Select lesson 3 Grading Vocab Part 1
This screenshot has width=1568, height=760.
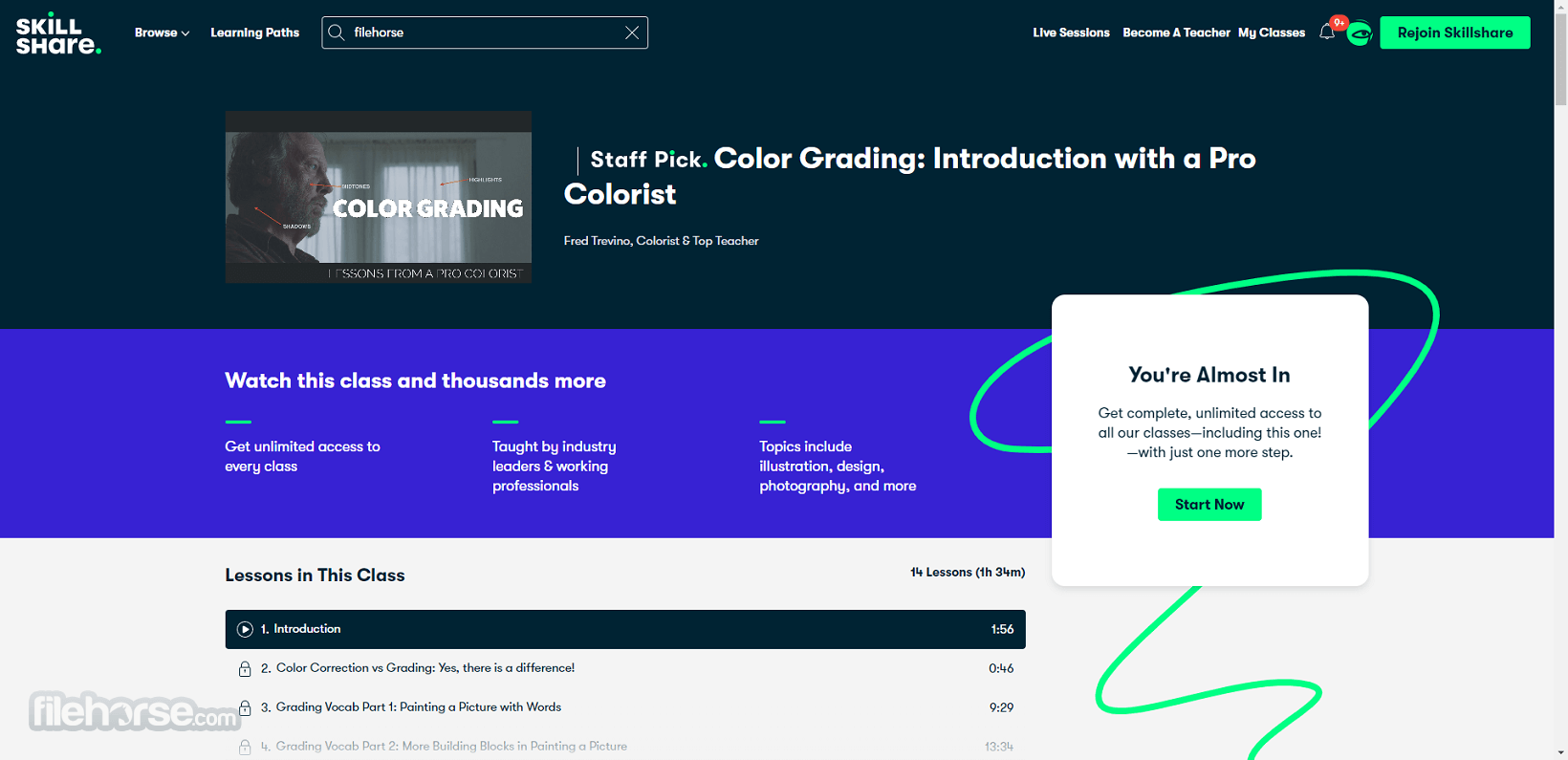(625, 707)
